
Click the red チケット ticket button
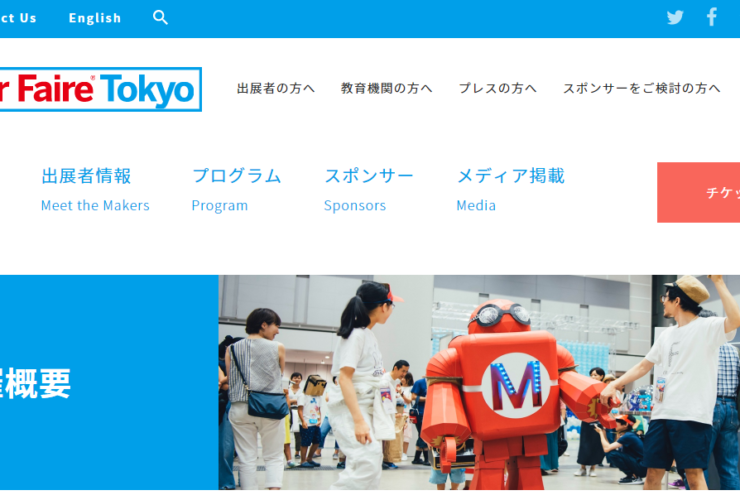click(698, 192)
